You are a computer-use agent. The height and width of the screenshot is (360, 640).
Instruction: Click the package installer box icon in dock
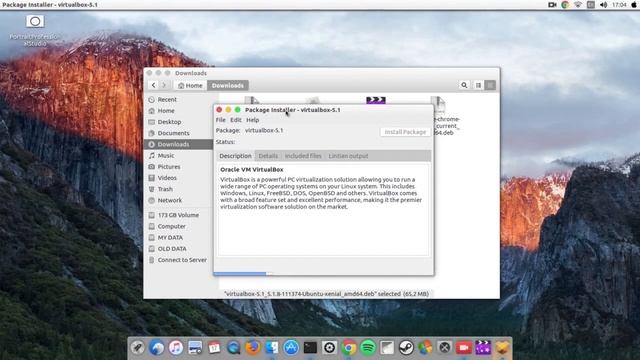point(502,348)
